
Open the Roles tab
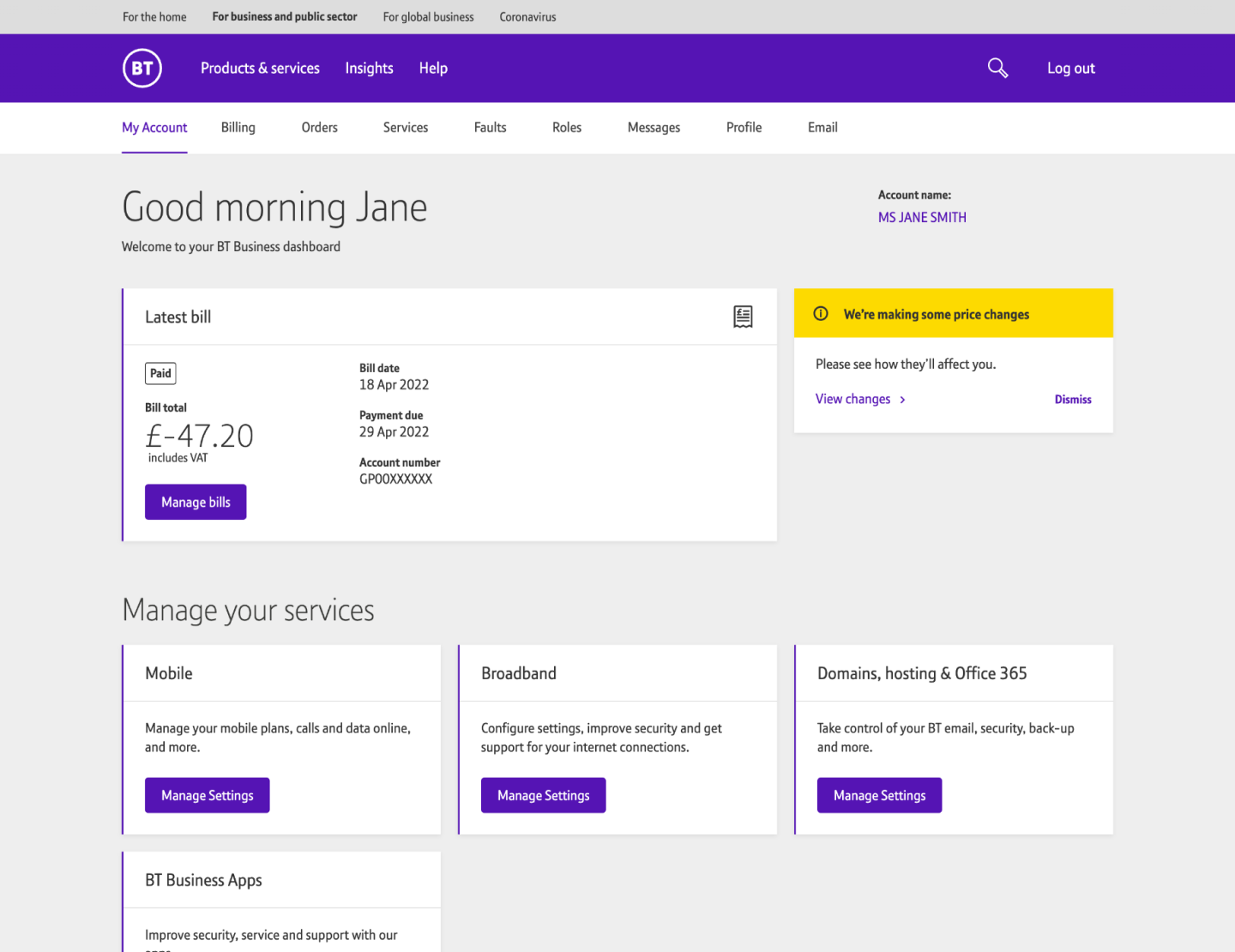pyautogui.click(x=566, y=128)
